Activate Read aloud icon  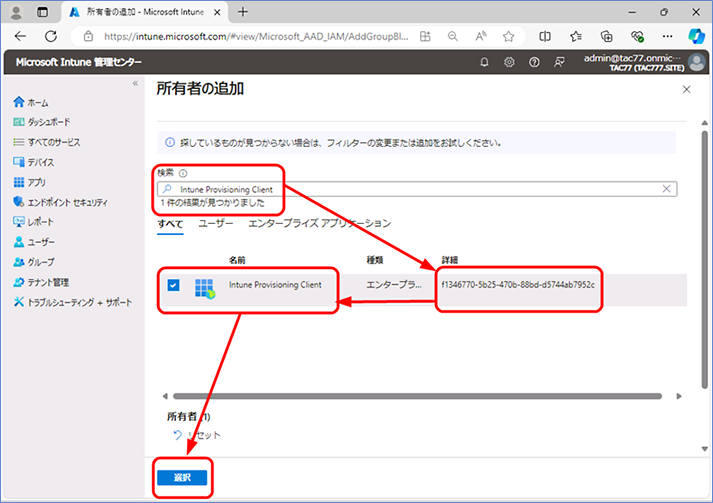point(481,36)
